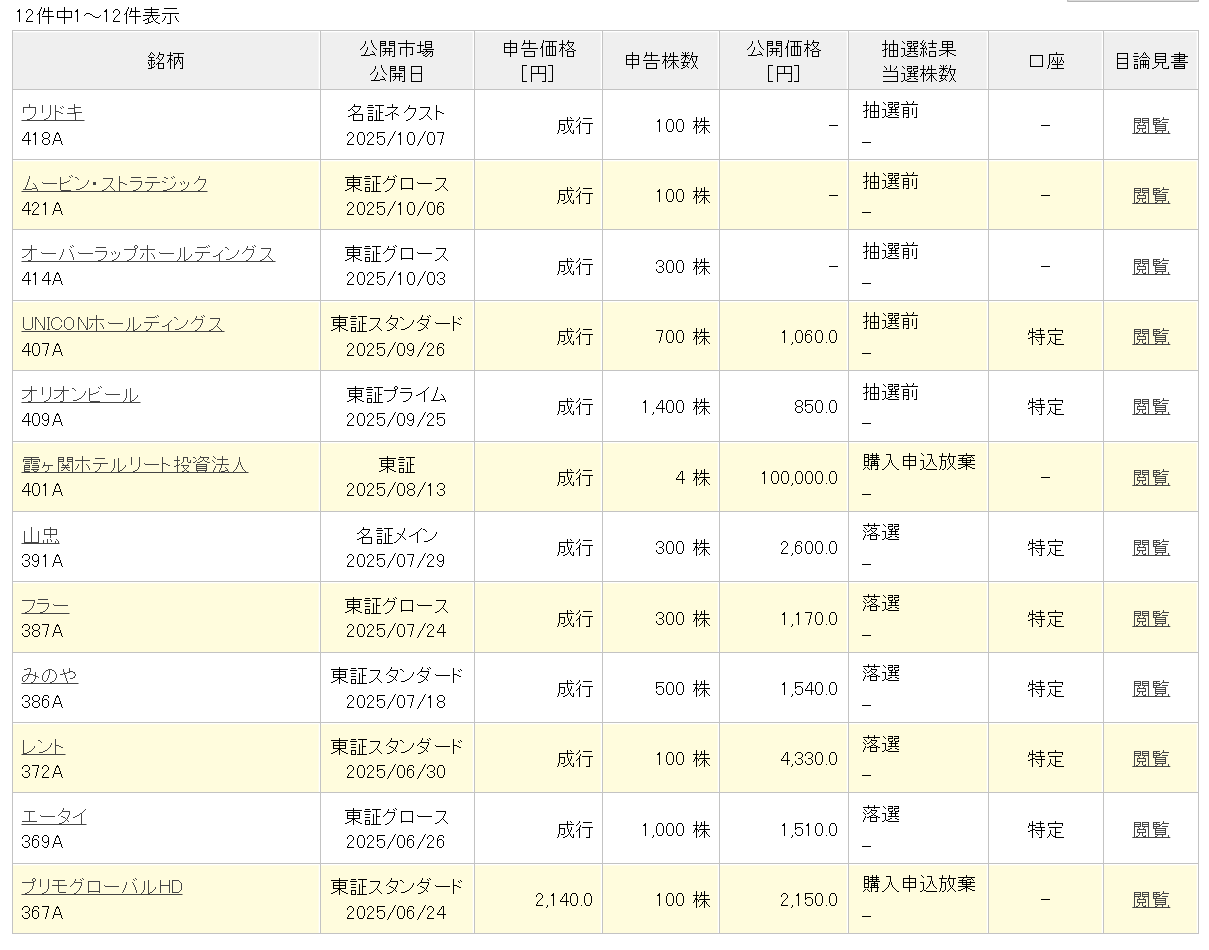The height and width of the screenshot is (950, 1209).
Task: Open the フラー stock link
Action: [x=45, y=606]
